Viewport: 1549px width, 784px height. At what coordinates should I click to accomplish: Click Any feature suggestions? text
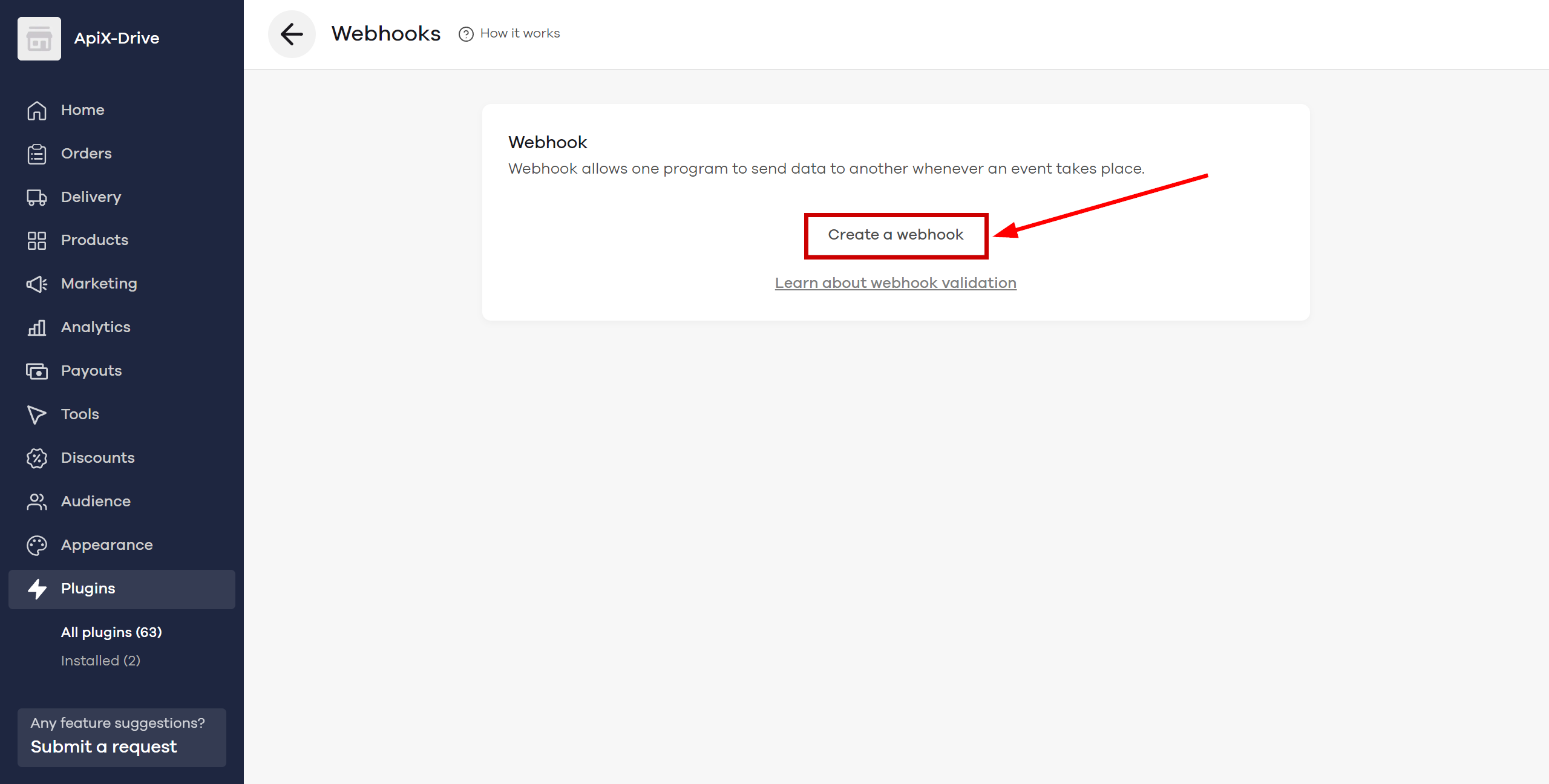tap(118, 723)
